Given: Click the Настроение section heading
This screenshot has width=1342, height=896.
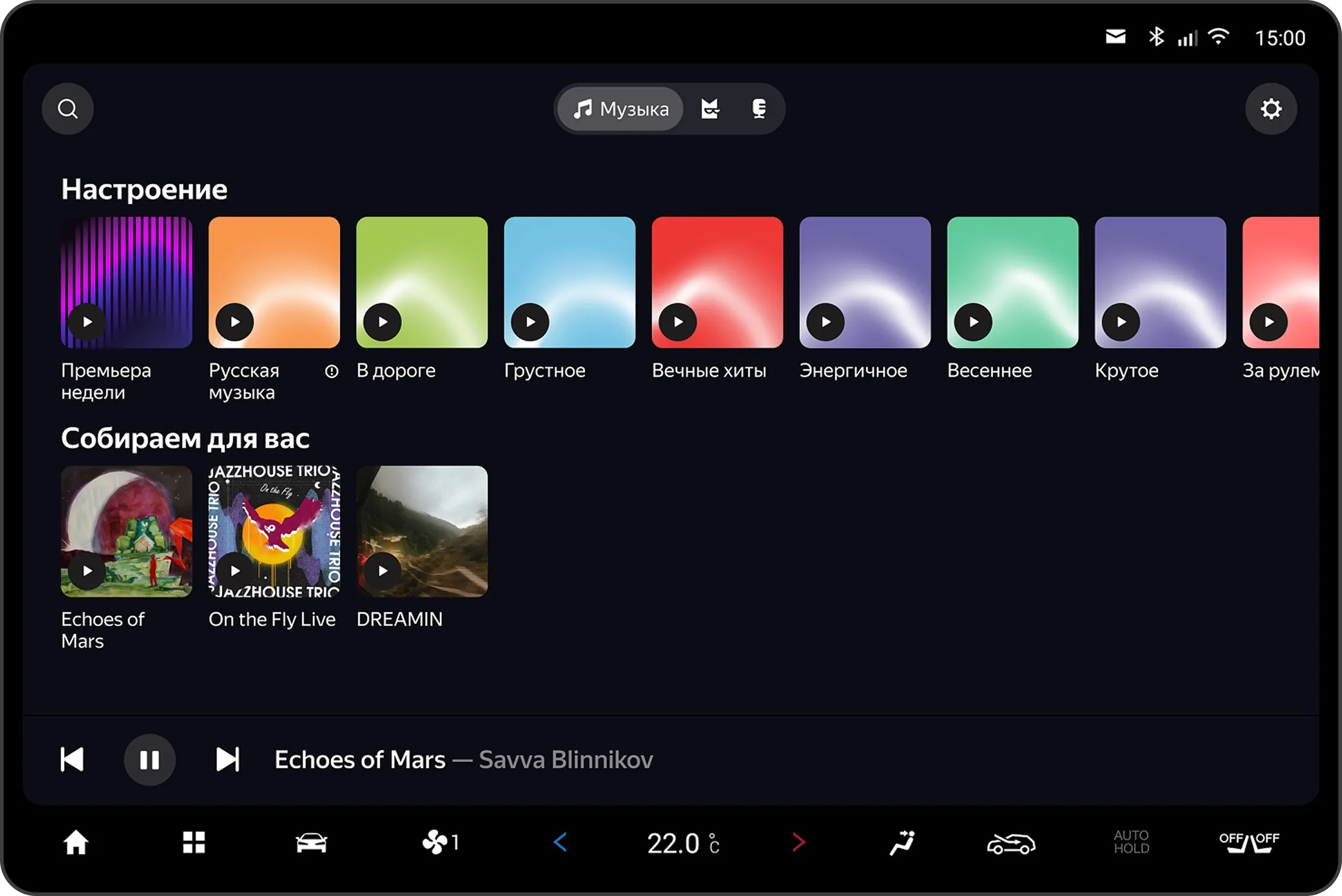Looking at the screenshot, I should click(144, 189).
